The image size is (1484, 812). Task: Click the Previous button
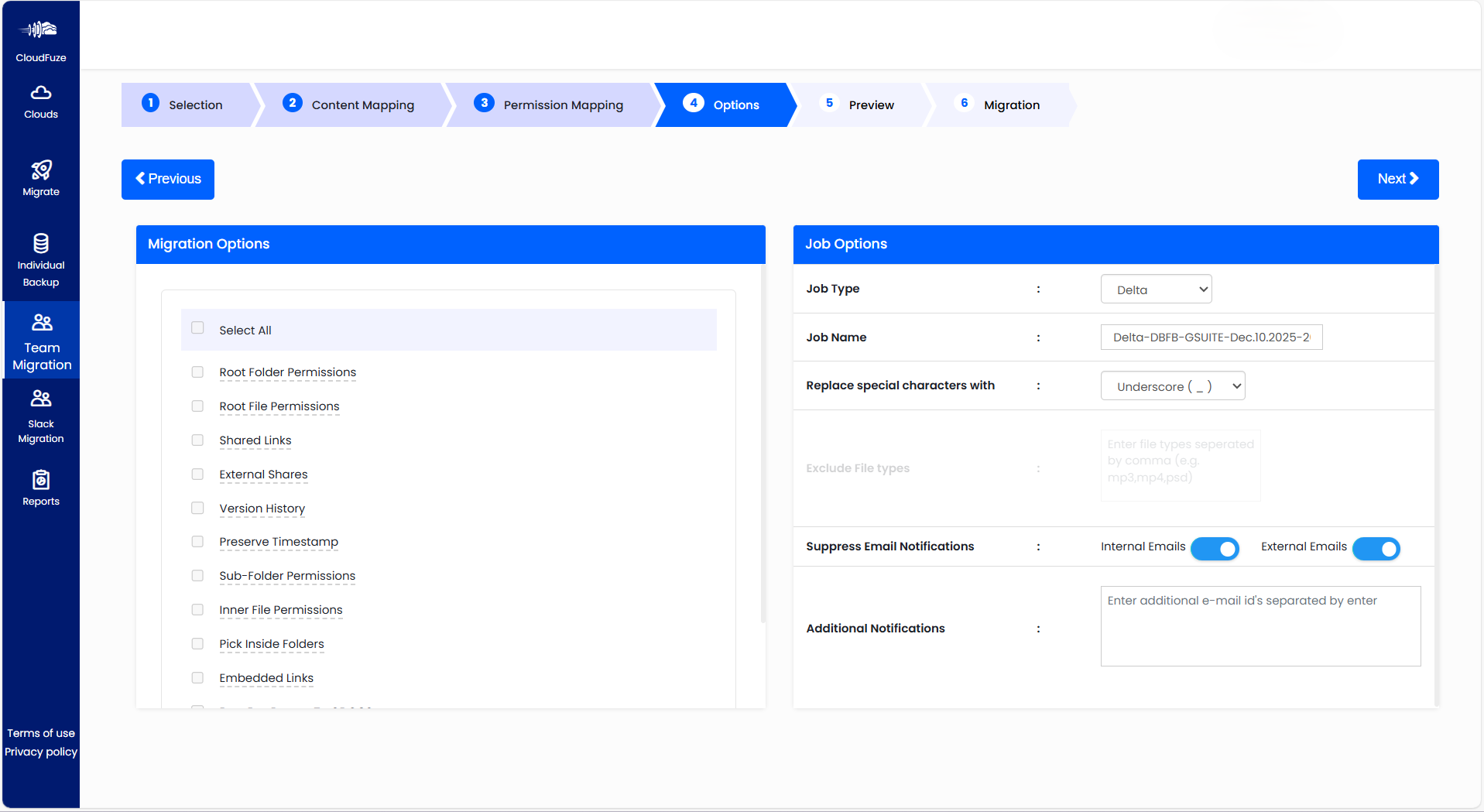(167, 179)
